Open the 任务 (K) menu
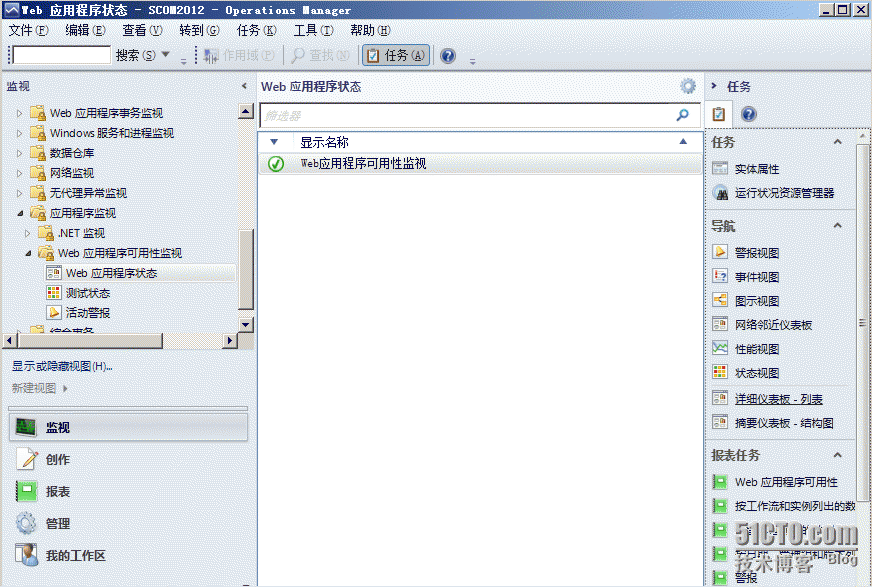This screenshot has width=872, height=587. 256,30
